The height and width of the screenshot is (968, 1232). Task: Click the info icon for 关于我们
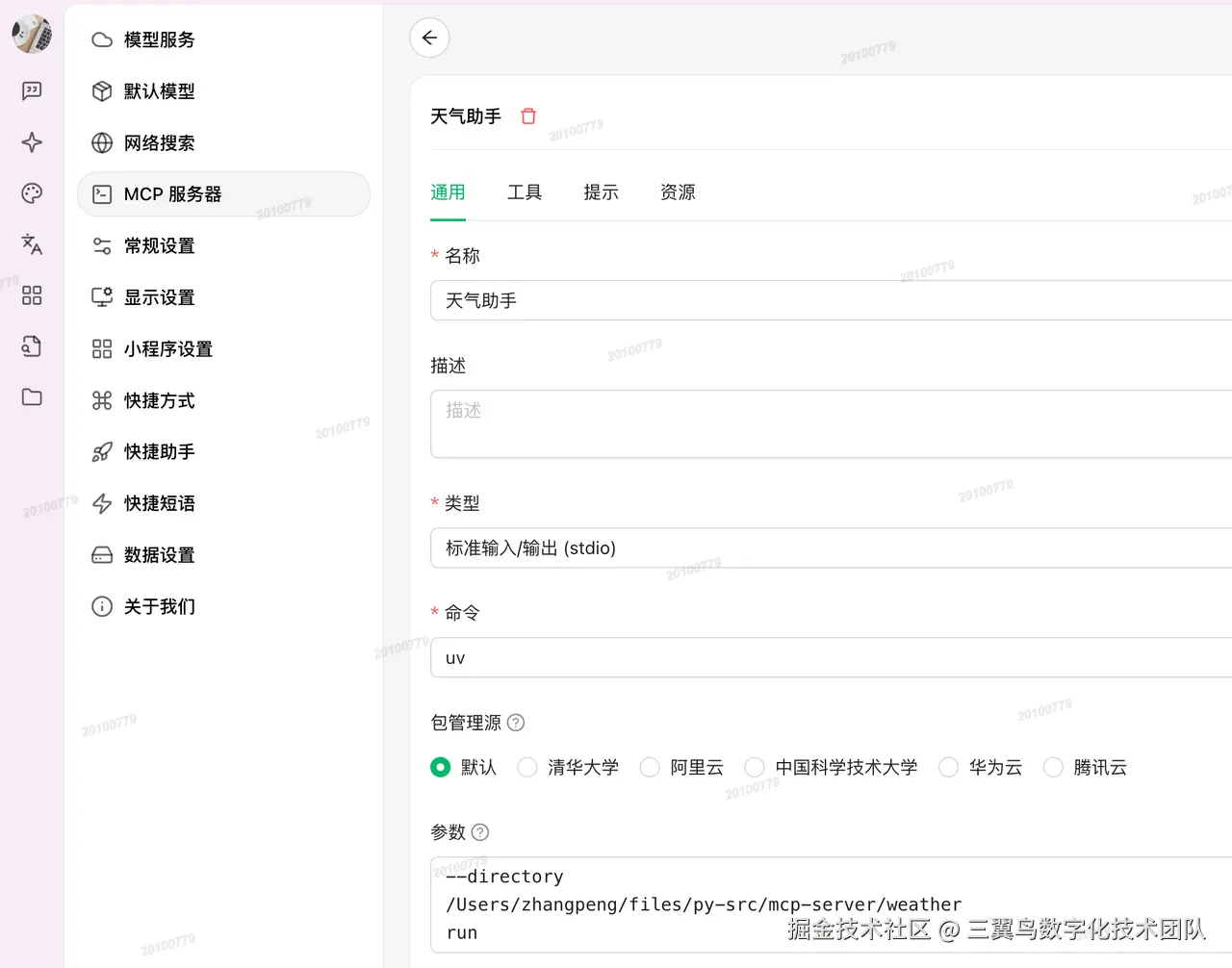pos(102,606)
